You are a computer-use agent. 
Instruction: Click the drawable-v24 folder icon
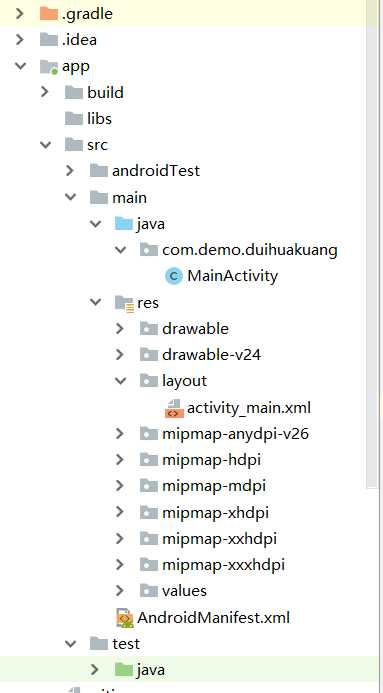click(149, 354)
